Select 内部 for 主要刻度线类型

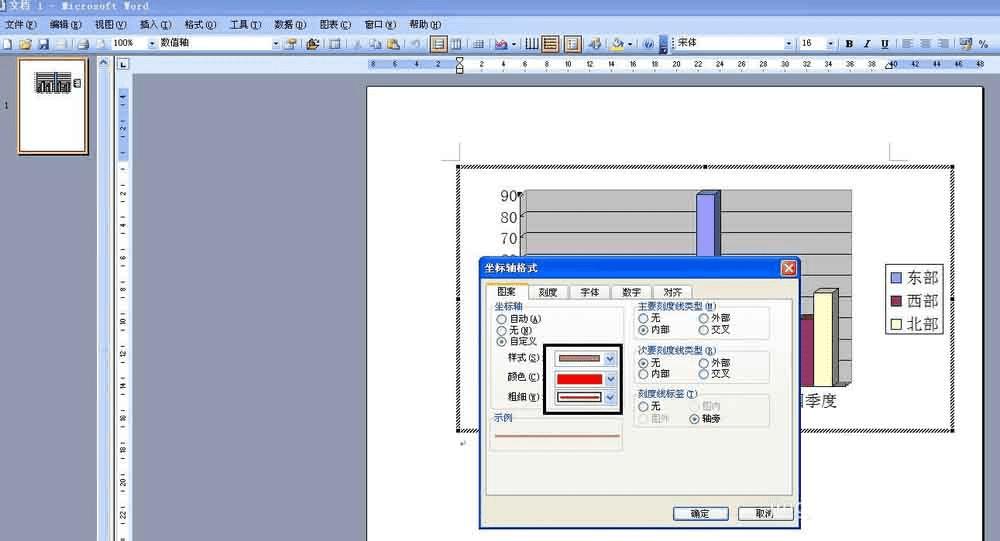tap(643, 330)
